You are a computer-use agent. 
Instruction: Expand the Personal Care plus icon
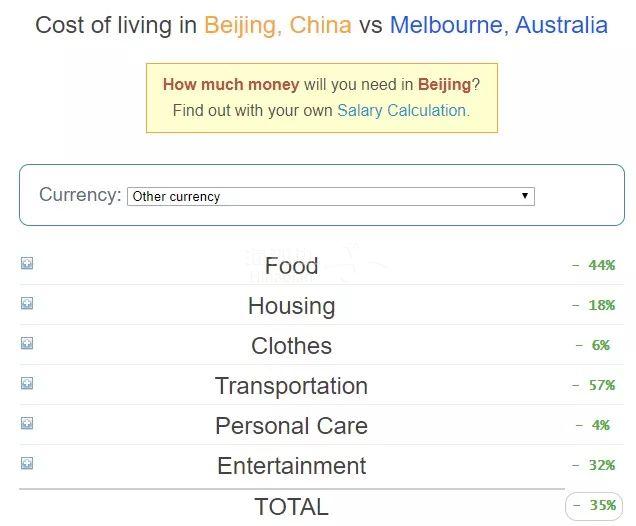[27, 423]
